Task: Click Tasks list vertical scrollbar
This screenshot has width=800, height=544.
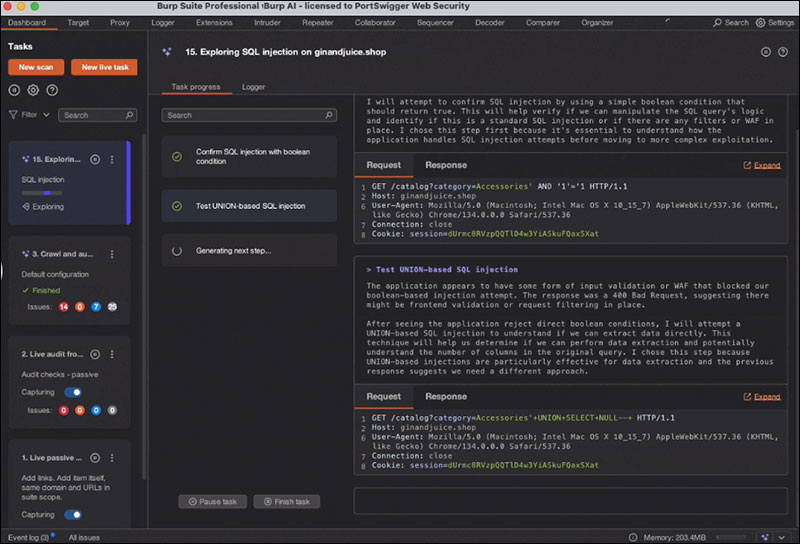Action: pyautogui.click(x=144, y=306)
